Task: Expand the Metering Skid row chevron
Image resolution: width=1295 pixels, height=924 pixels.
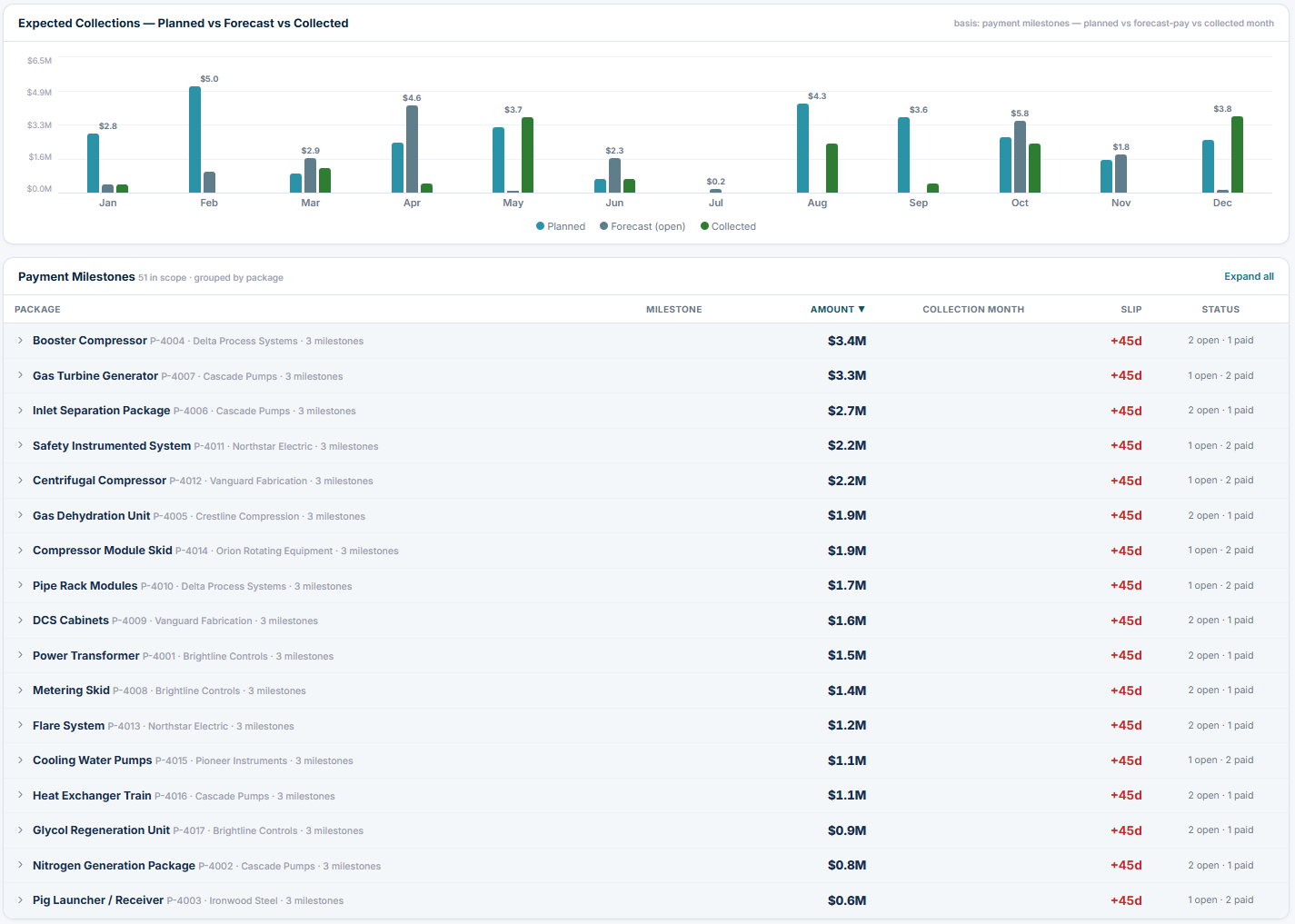Action: (x=20, y=691)
